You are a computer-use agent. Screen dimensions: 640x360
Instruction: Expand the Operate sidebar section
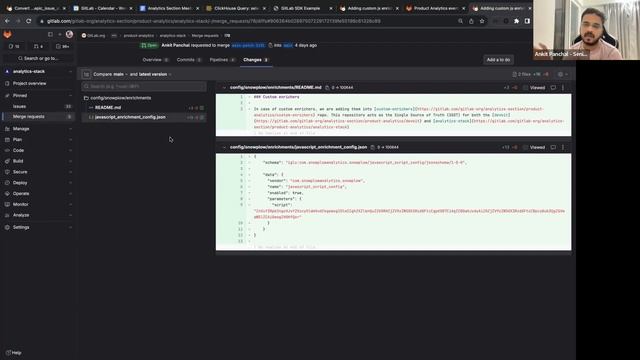[x=38, y=193]
